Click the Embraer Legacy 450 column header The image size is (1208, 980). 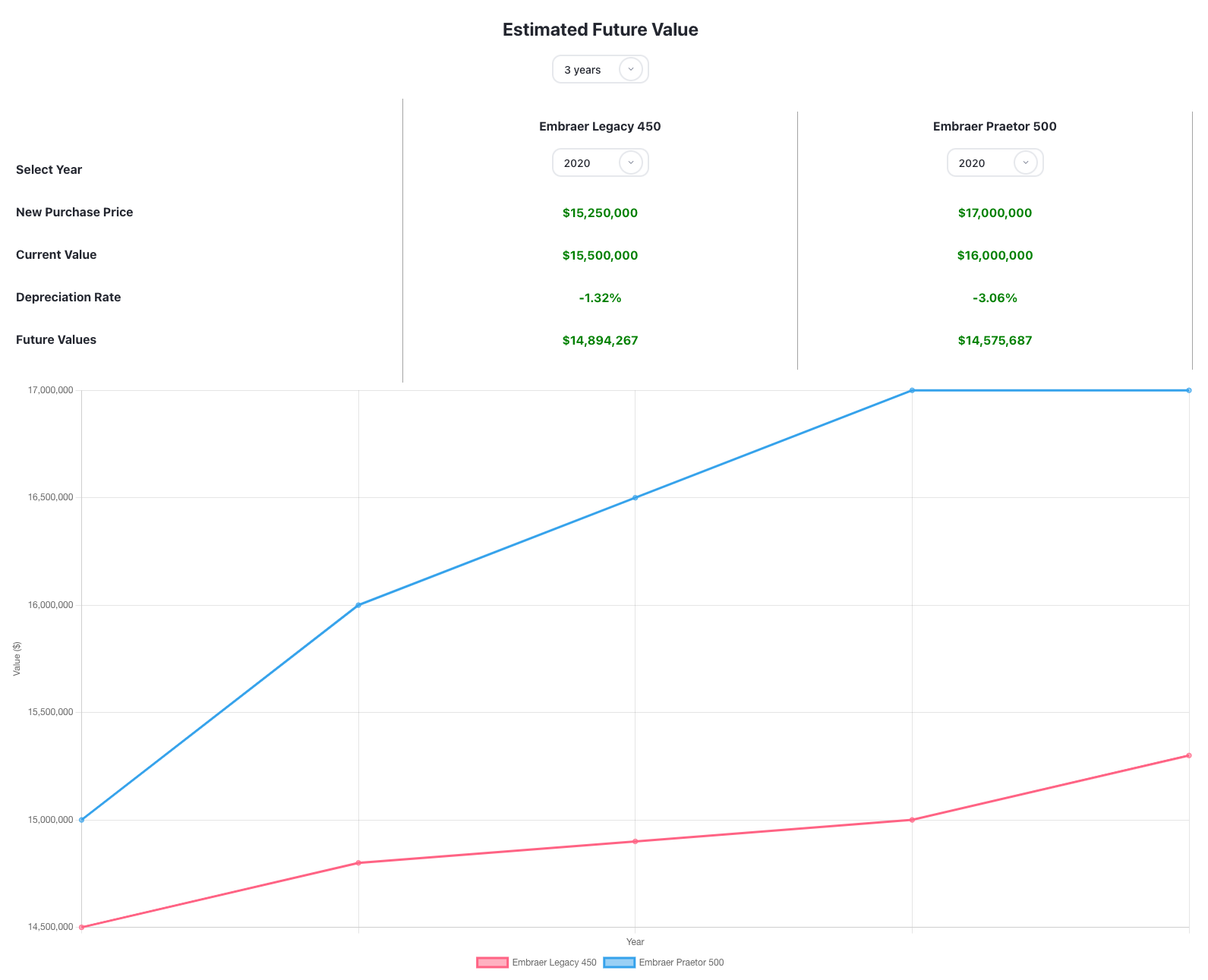(600, 126)
